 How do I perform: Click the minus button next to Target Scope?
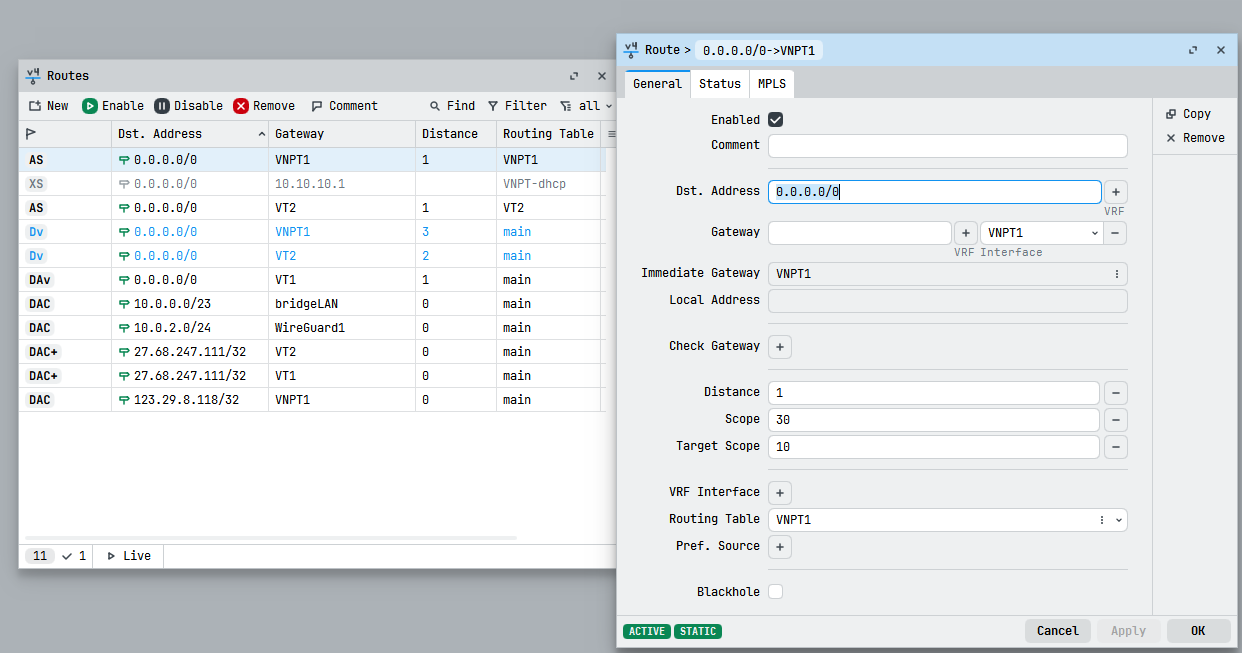click(x=1116, y=447)
